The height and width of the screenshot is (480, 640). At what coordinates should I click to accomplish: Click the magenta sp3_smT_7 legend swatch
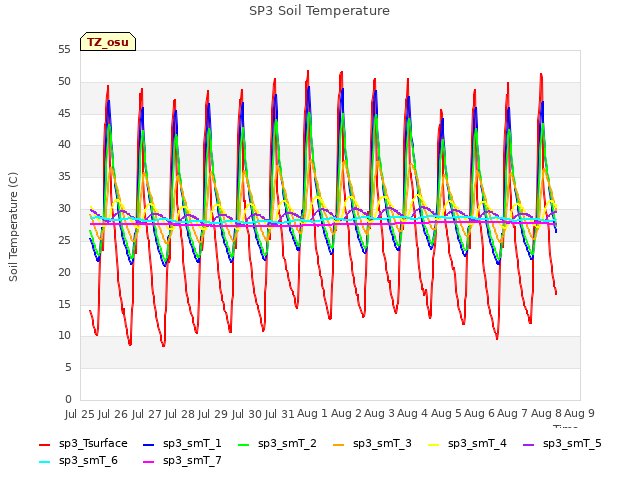[149, 462]
